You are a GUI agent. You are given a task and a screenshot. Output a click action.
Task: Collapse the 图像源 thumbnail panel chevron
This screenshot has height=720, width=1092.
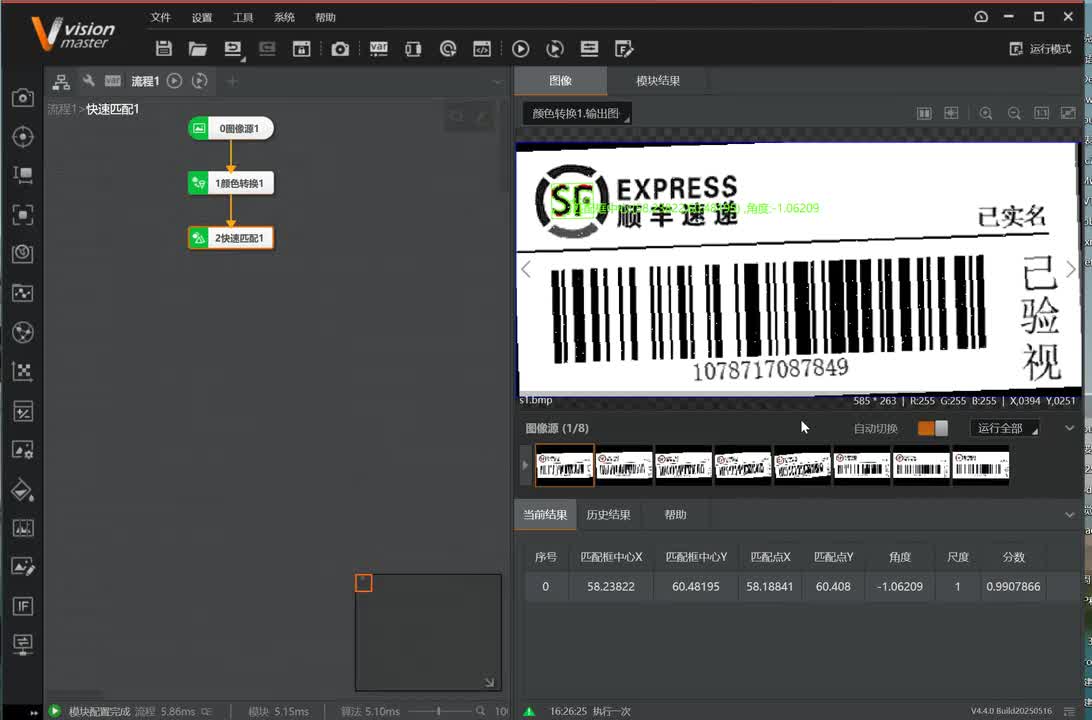(1070, 428)
